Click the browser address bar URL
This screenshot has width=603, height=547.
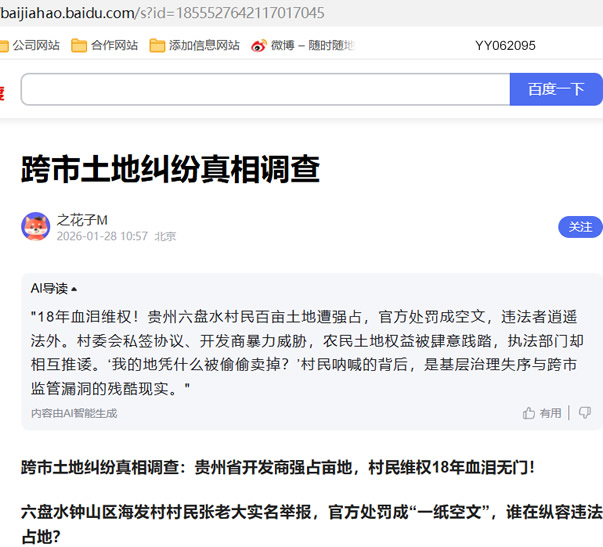pos(162,13)
